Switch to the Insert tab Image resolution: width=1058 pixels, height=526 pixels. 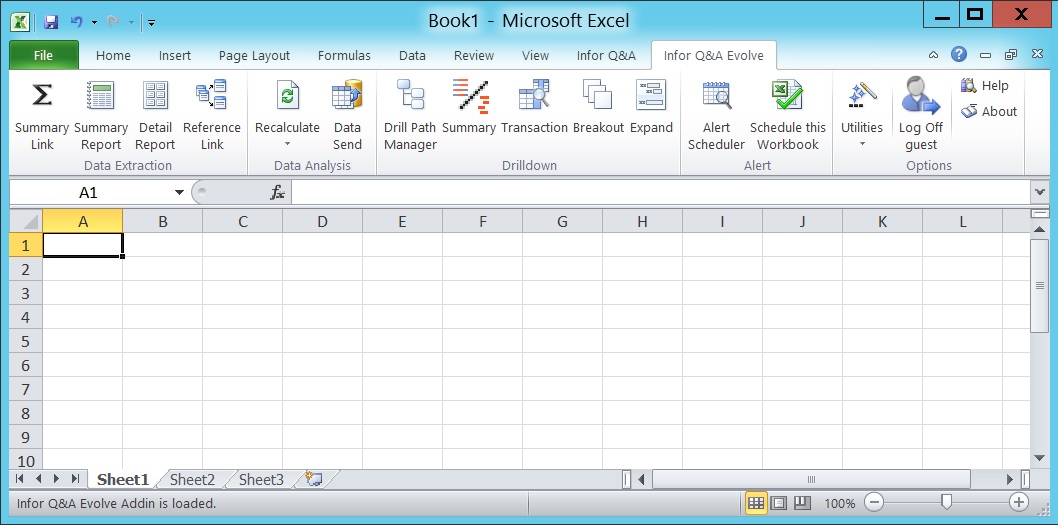(x=175, y=56)
